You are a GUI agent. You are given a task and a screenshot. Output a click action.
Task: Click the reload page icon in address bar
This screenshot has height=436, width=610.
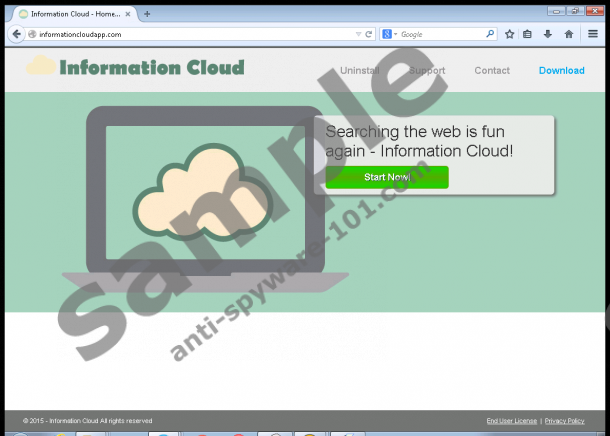pyautogui.click(x=369, y=34)
